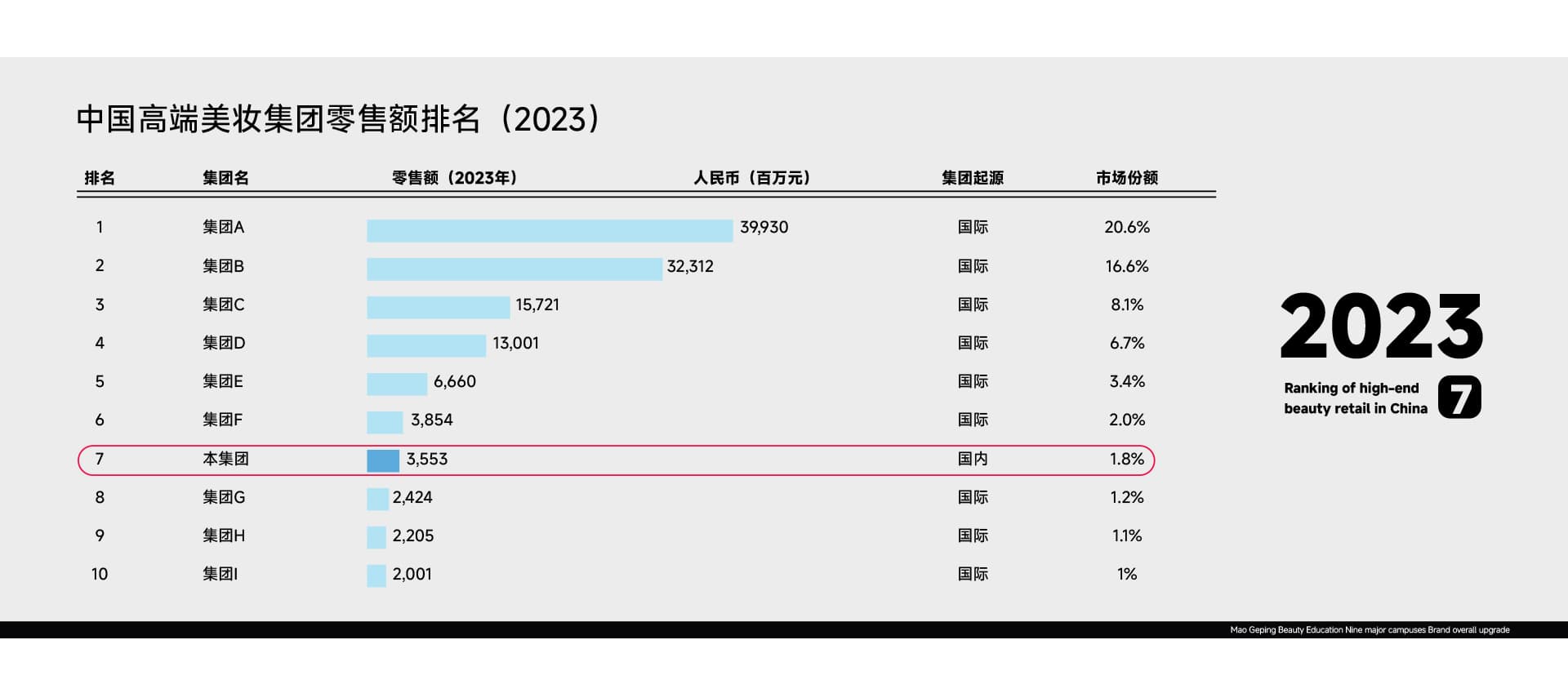The height and width of the screenshot is (680, 1568).
Task: Click the 15,721 value for 集团C
Action: tap(537, 304)
